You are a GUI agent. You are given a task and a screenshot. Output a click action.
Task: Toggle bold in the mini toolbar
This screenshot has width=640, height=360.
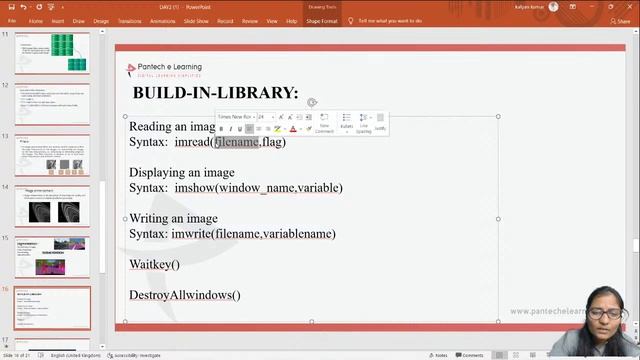coord(221,129)
